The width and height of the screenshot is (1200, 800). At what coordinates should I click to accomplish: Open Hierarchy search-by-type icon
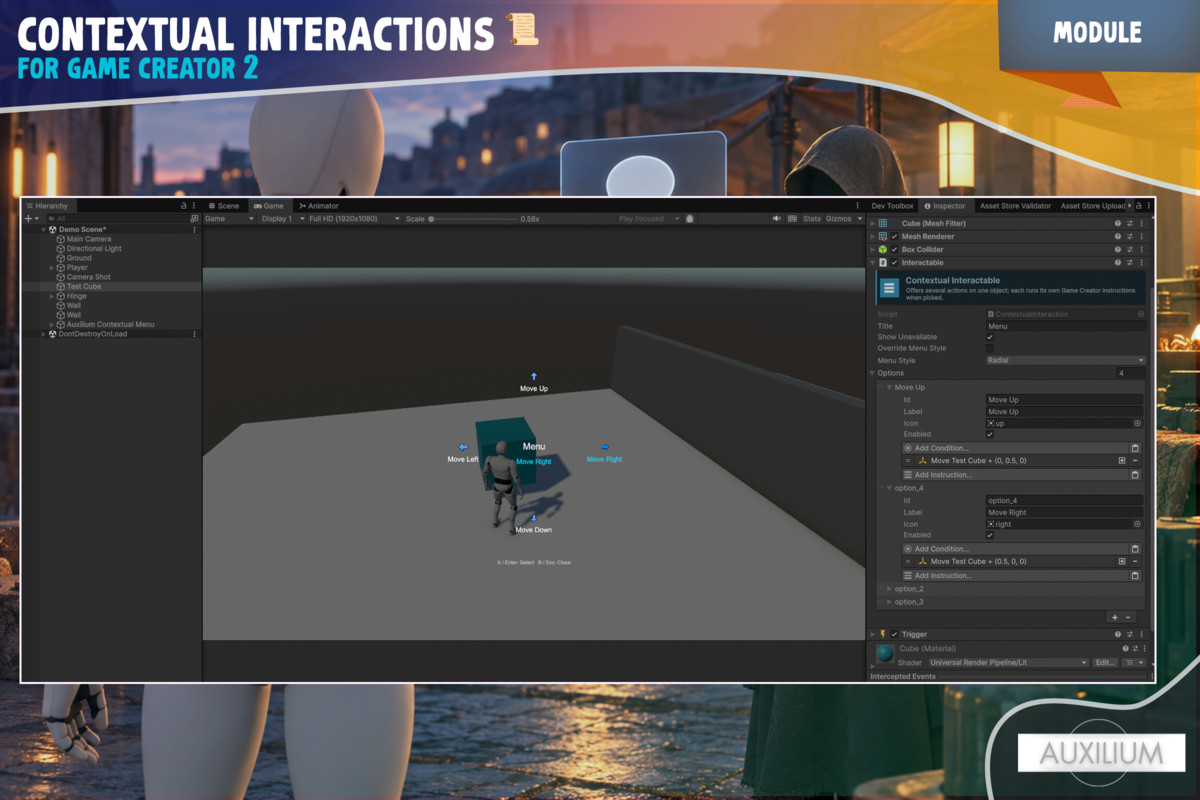194,219
